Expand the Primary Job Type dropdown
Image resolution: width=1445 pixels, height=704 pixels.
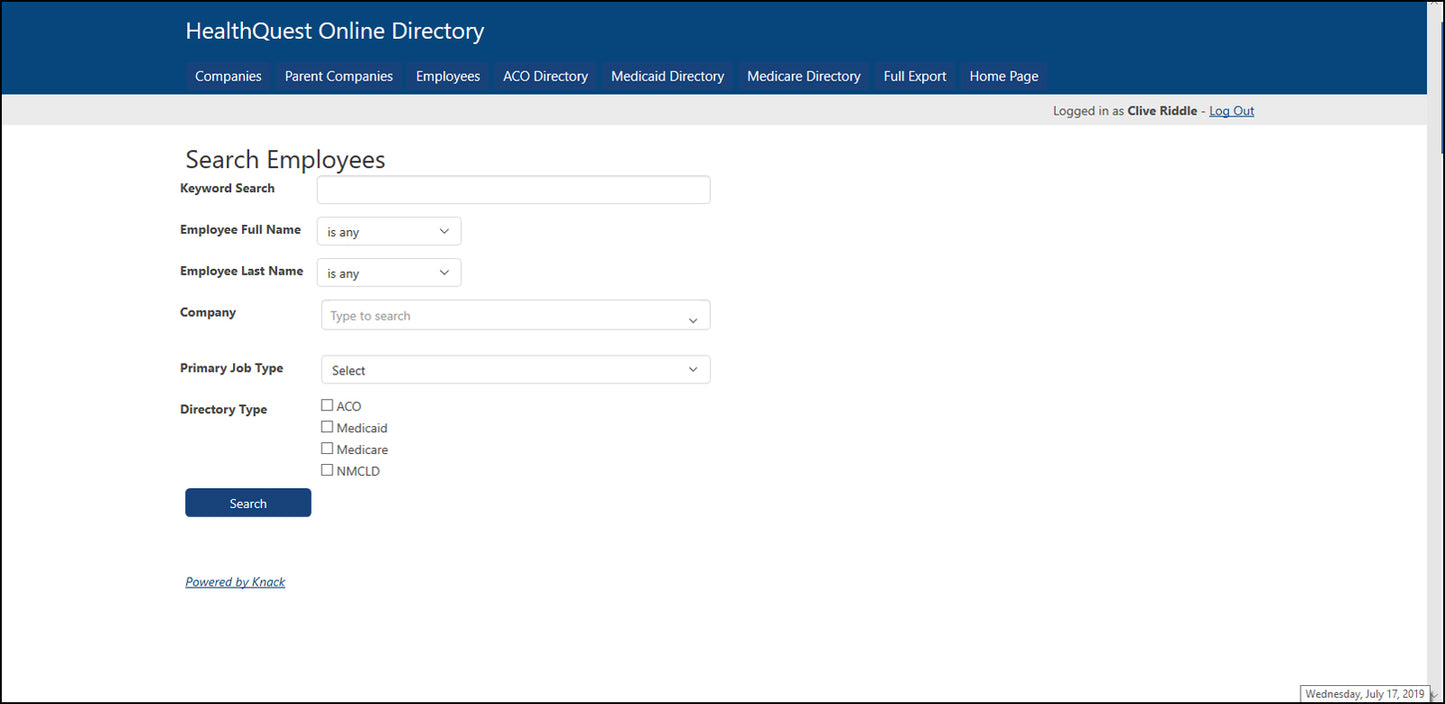tap(515, 370)
